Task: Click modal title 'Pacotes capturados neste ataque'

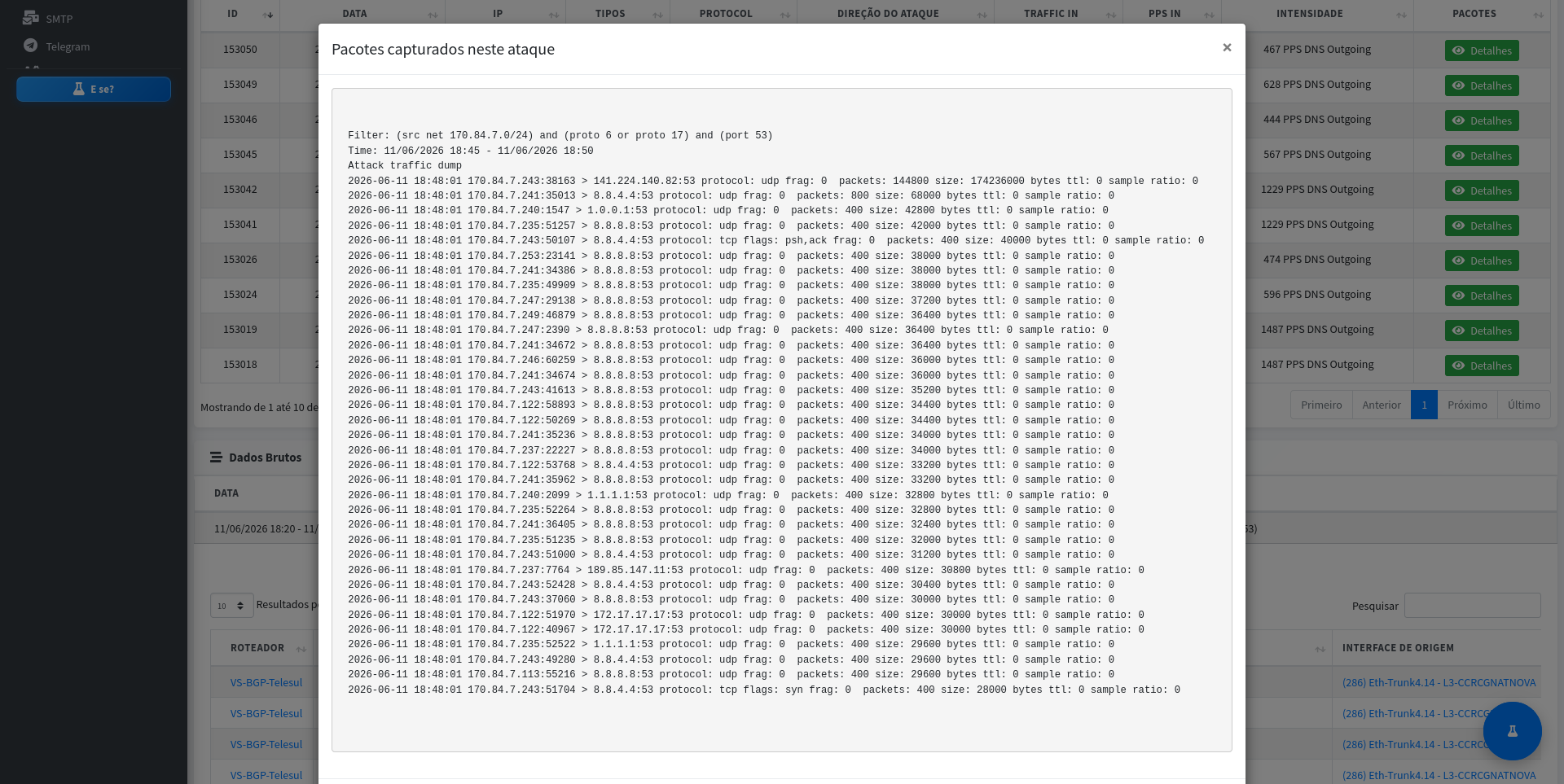Action: 442,49
